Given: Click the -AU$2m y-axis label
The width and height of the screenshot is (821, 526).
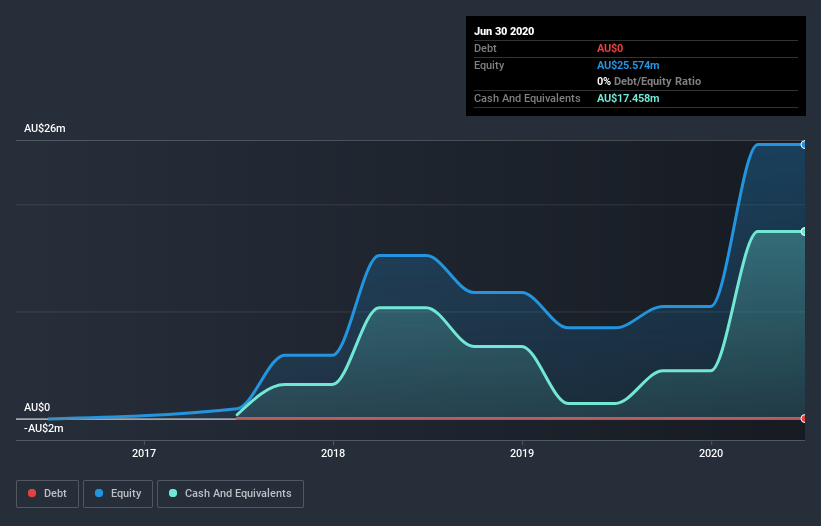Looking at the screenshot, I should 43,429.
